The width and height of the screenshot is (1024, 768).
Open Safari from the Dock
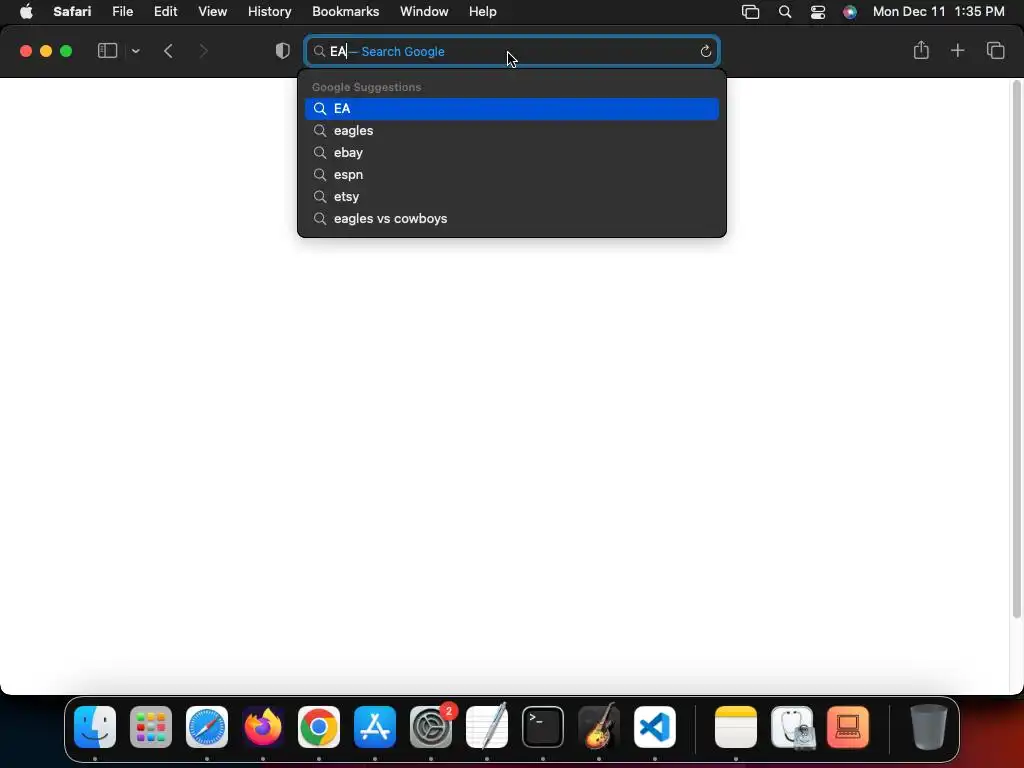coord(207,727)
